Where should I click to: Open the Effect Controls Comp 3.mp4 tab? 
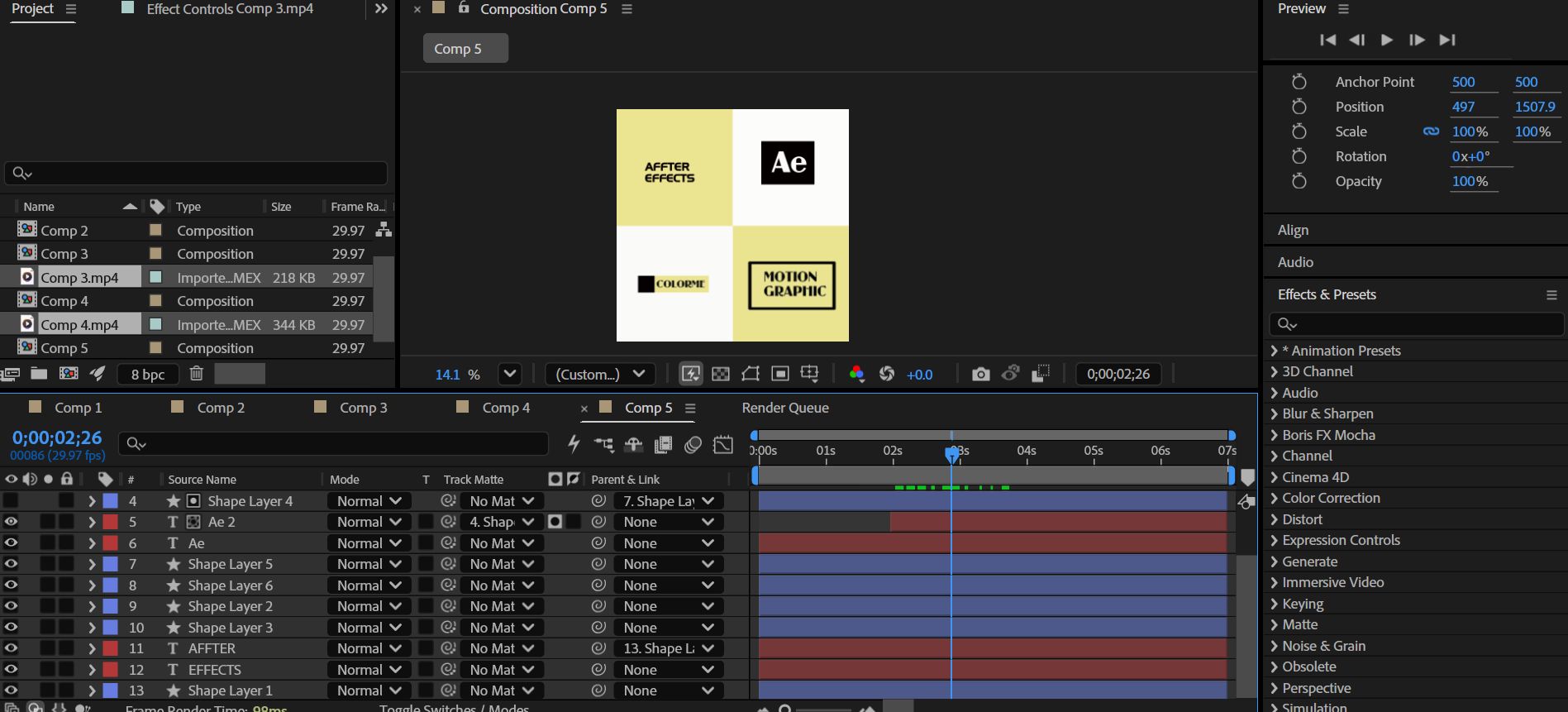[x=230, y=9]
